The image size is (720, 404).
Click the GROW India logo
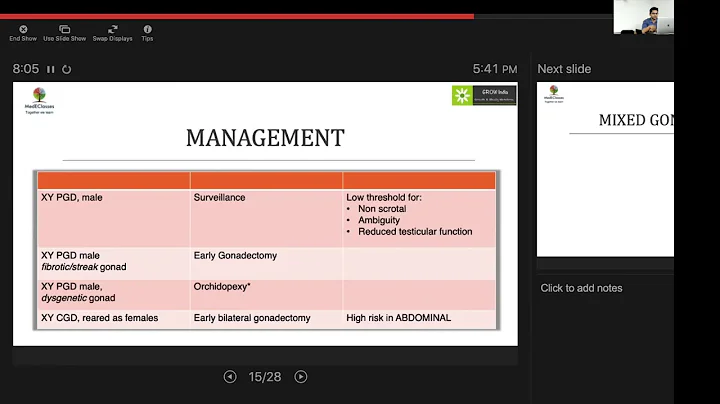[484, 95]
